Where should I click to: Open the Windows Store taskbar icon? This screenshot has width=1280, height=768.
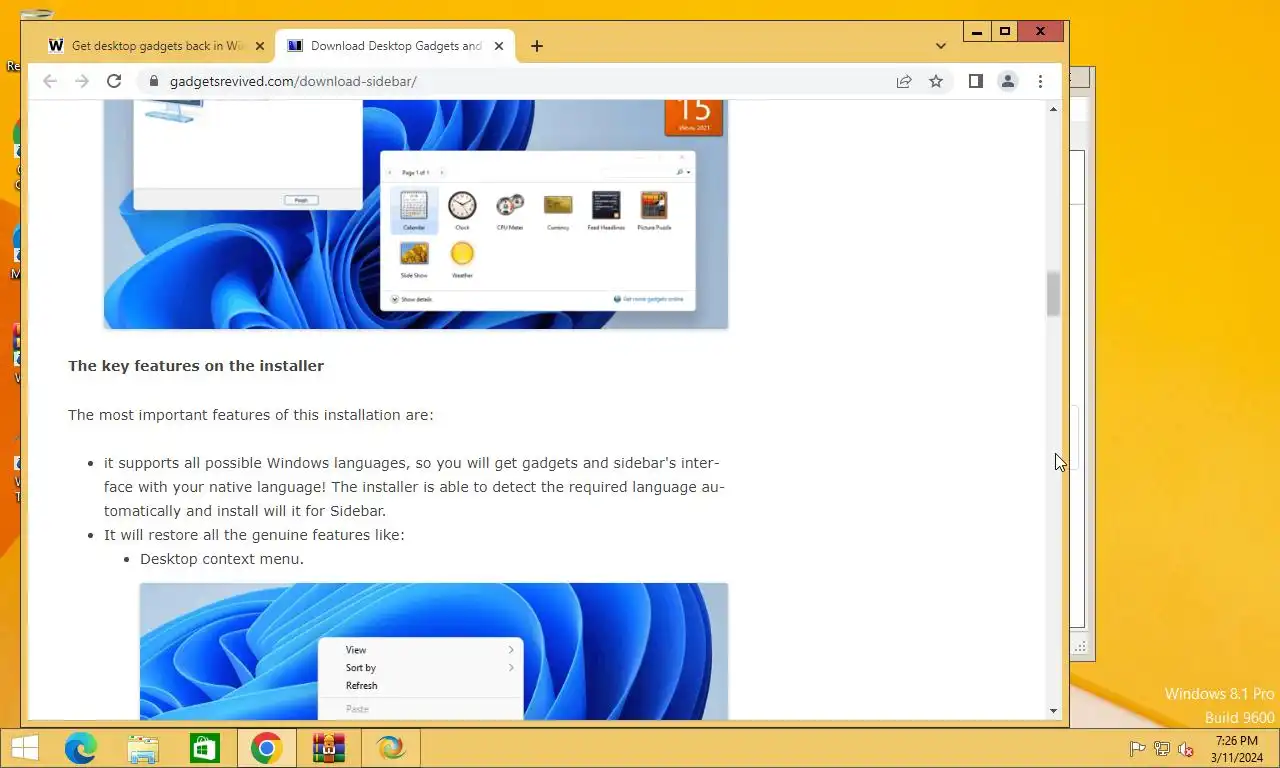click(x=205, y=748)
